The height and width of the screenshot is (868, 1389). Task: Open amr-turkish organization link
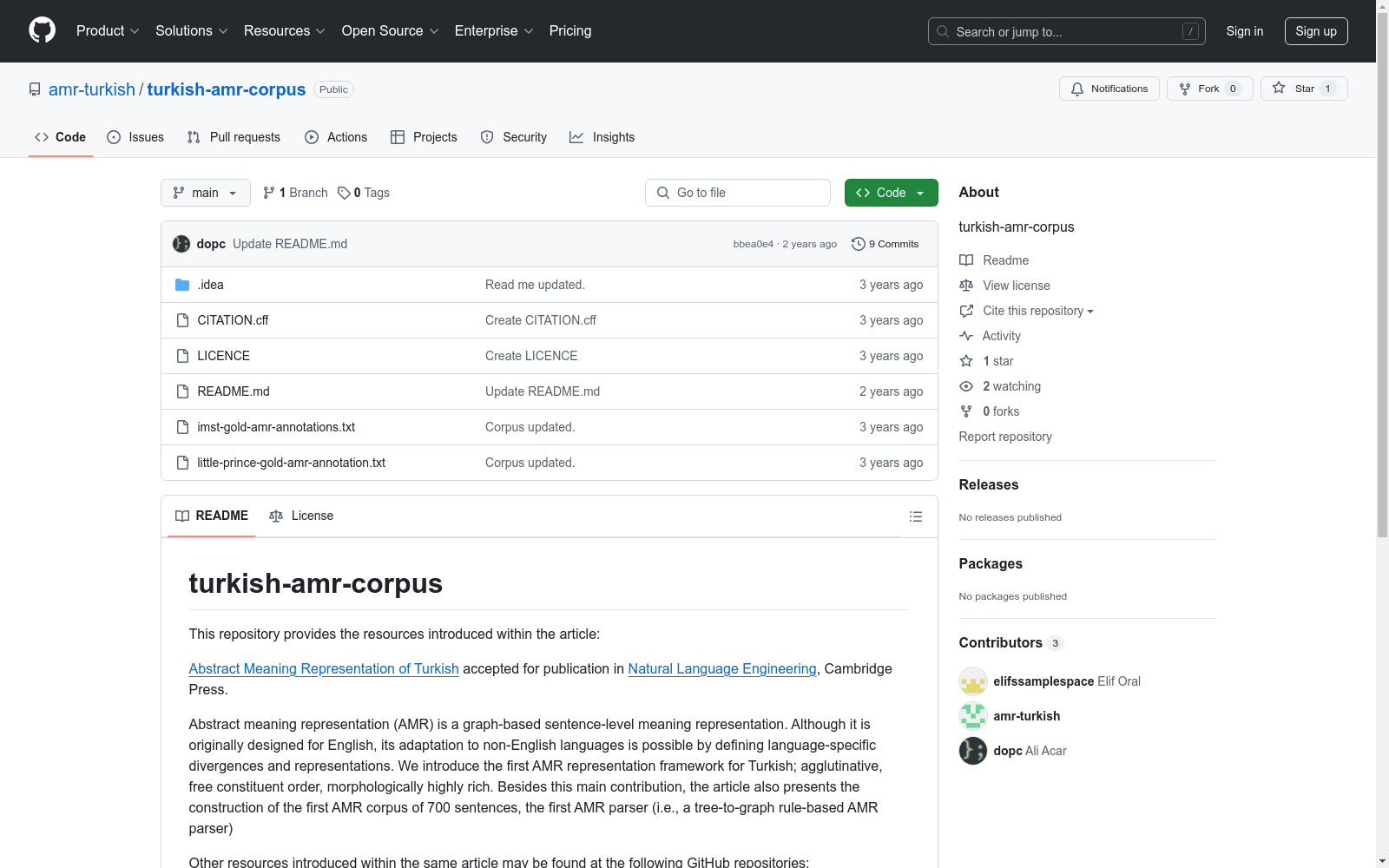[92, 89]
